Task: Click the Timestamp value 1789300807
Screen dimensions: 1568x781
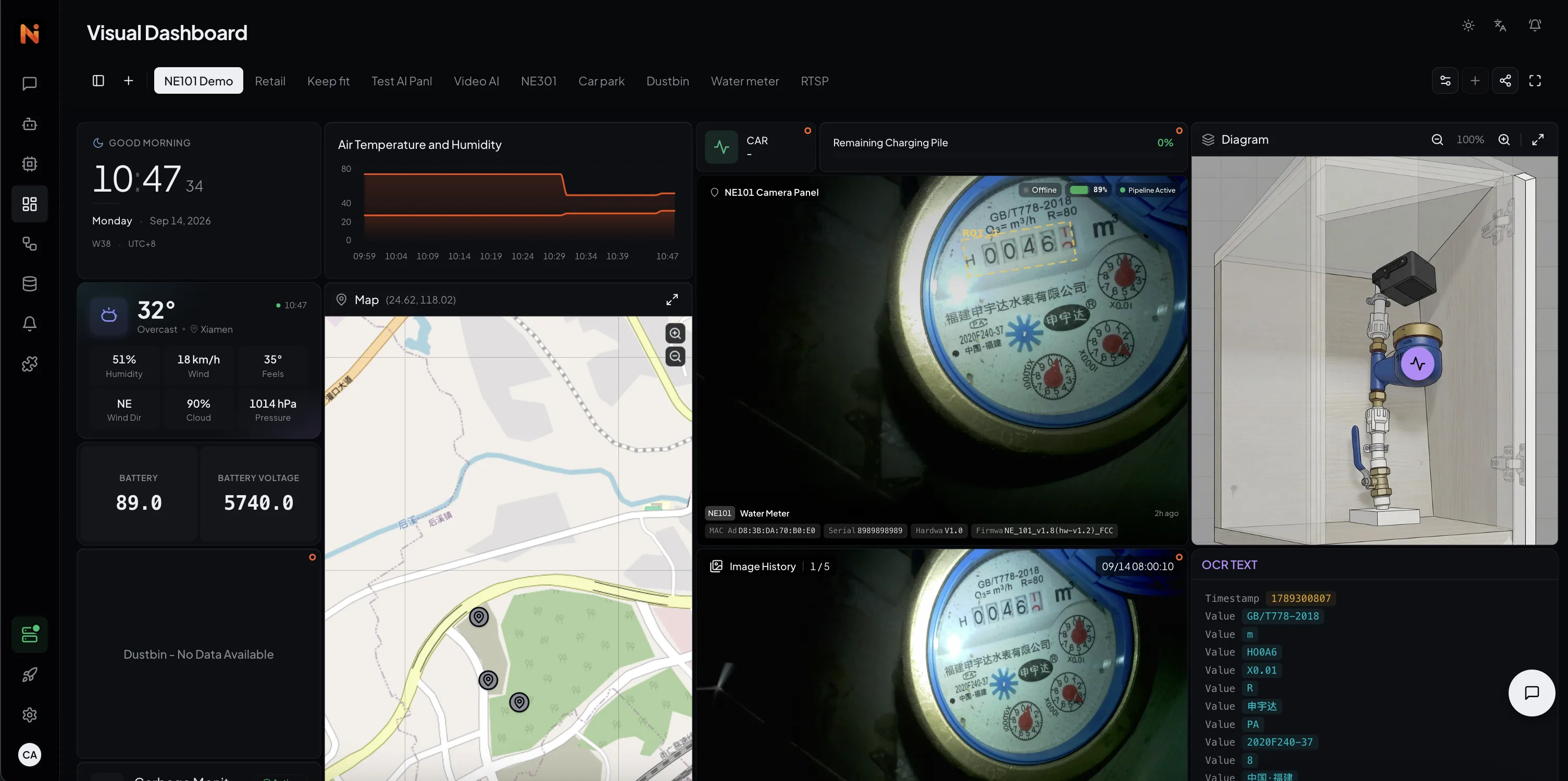Action: click(x=1301, y=598)
